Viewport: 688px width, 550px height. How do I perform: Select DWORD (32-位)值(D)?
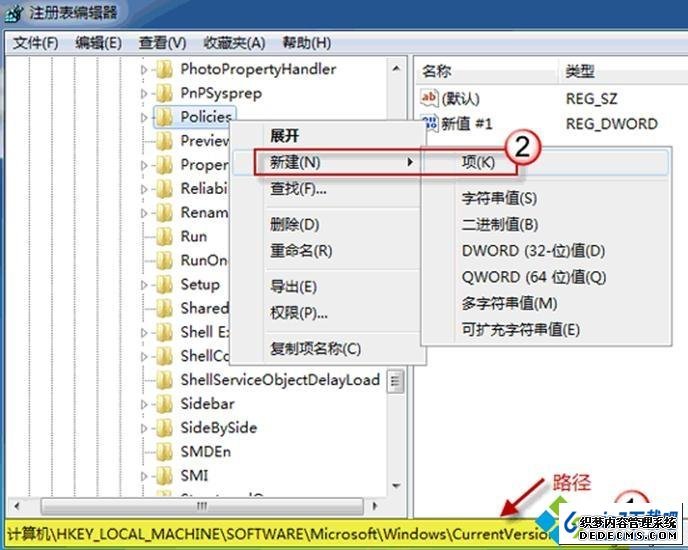(x=546, y=251)
